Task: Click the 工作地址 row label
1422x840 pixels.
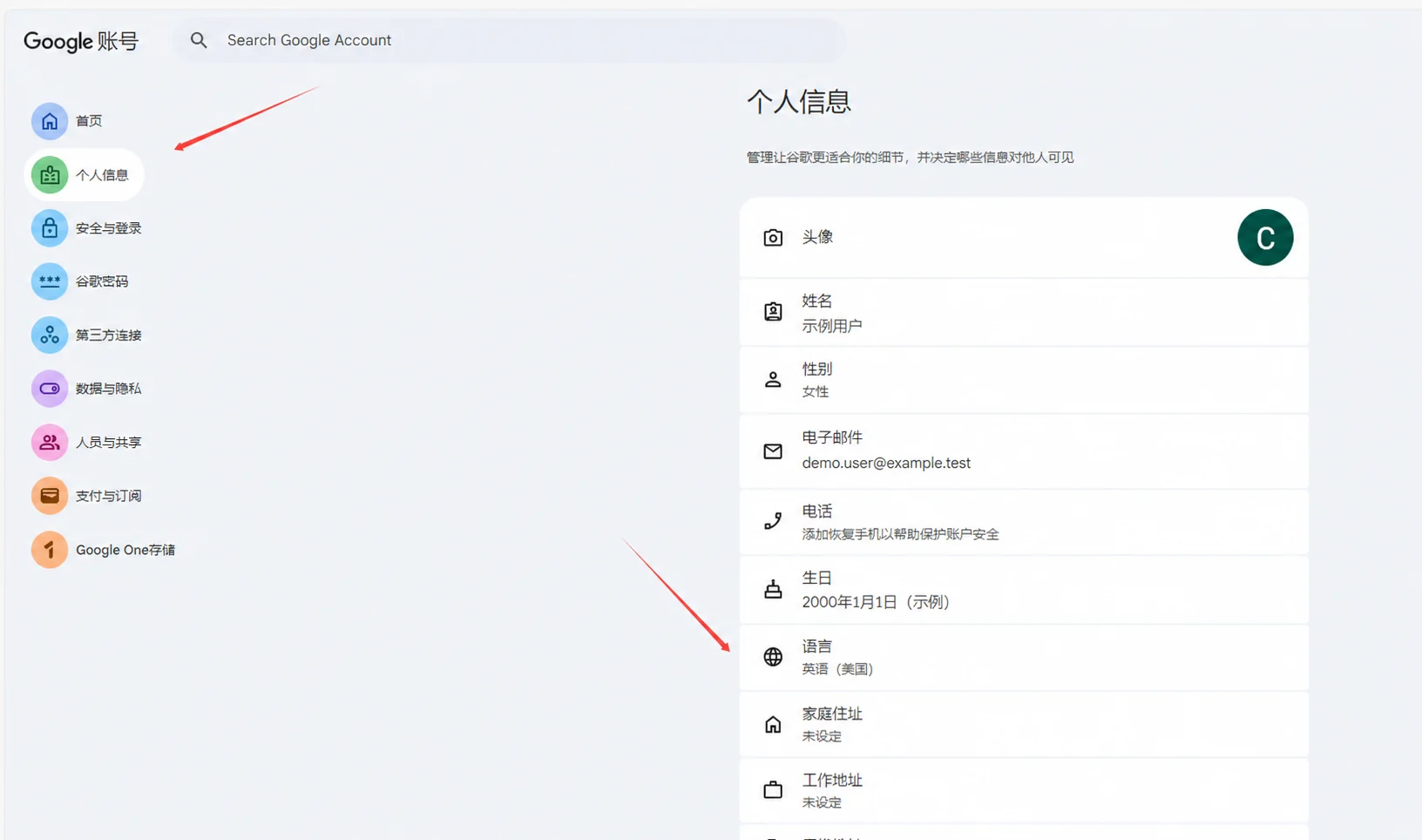Action: pyautogui.click(x=832, y=780)
